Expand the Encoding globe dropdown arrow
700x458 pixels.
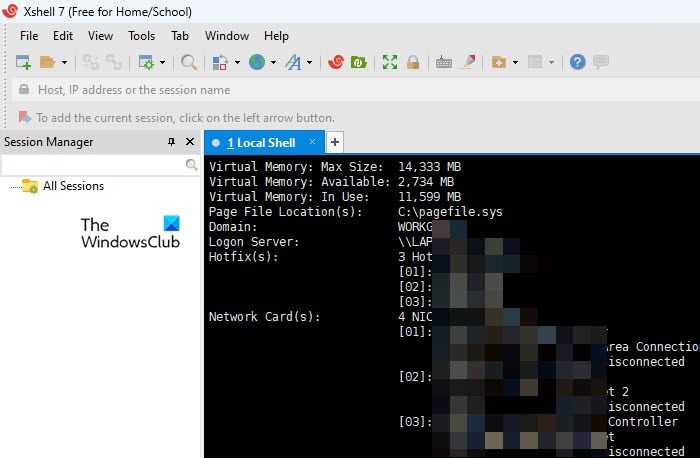click(x=273, y=62)
